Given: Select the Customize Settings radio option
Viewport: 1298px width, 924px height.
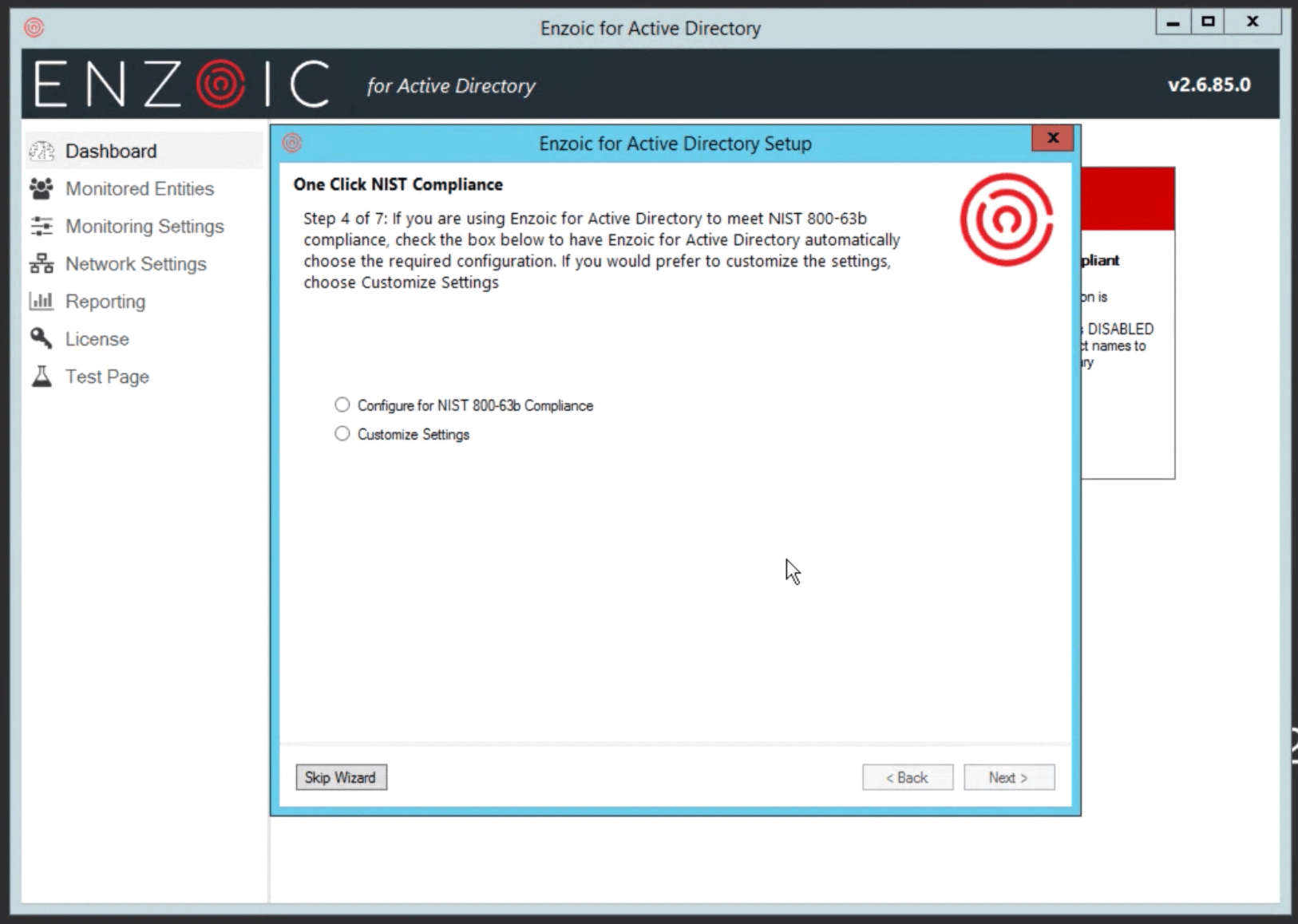Looking at the screenshot, I should 342,433.
